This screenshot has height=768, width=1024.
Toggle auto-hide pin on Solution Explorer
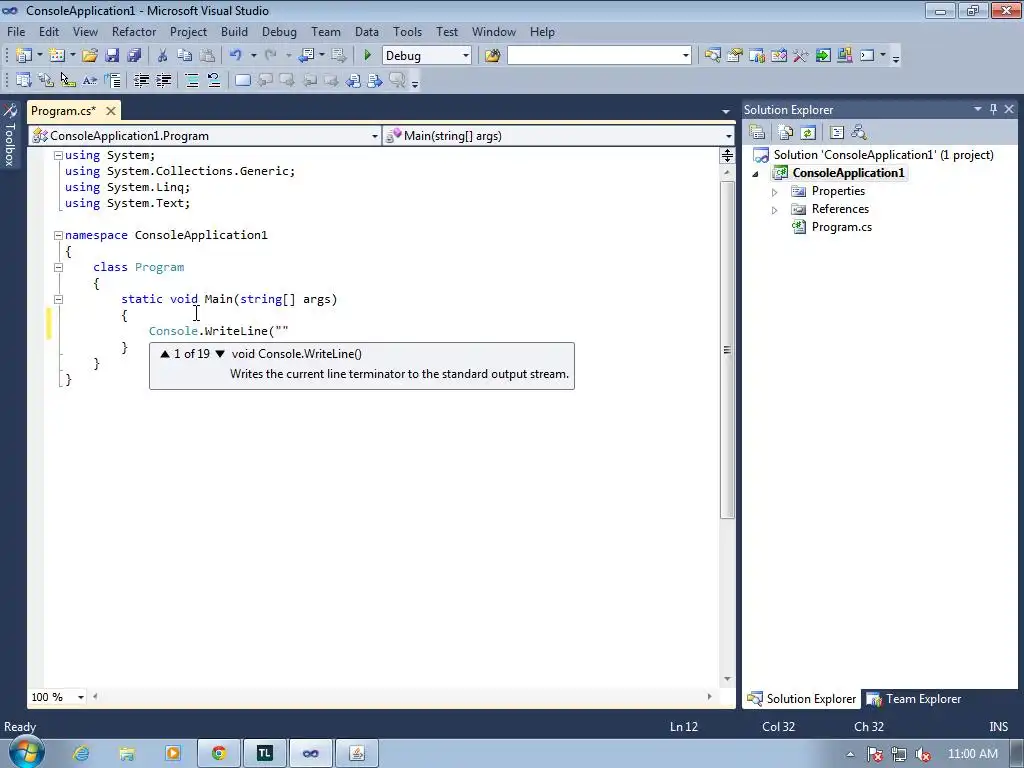click(993, 109)
